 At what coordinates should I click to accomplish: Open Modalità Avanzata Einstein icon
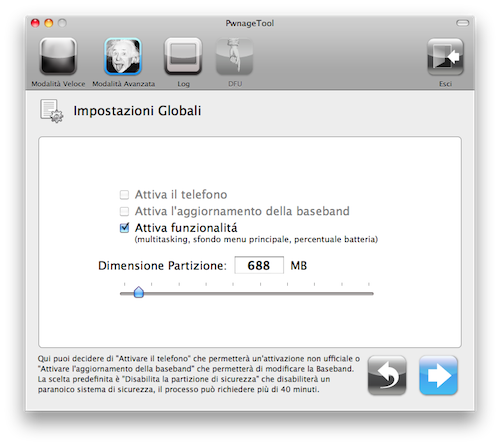click(x=123, y=56)
